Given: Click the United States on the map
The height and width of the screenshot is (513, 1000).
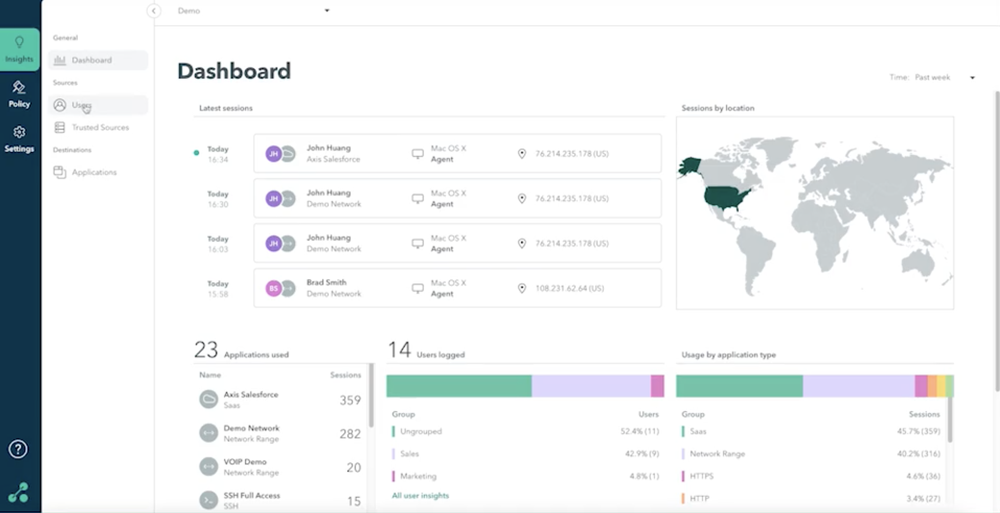Looking at the screenshot, I should (727, 196).
